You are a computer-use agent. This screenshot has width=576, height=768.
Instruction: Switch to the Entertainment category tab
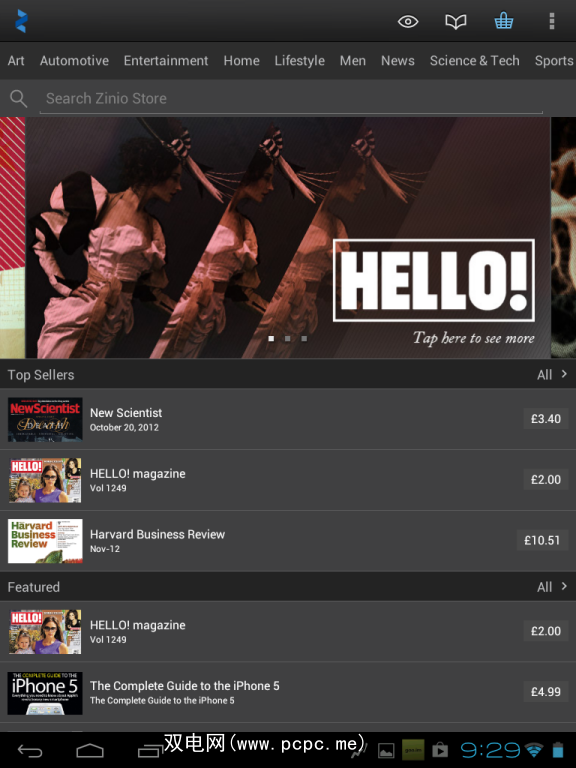[166, 61]
